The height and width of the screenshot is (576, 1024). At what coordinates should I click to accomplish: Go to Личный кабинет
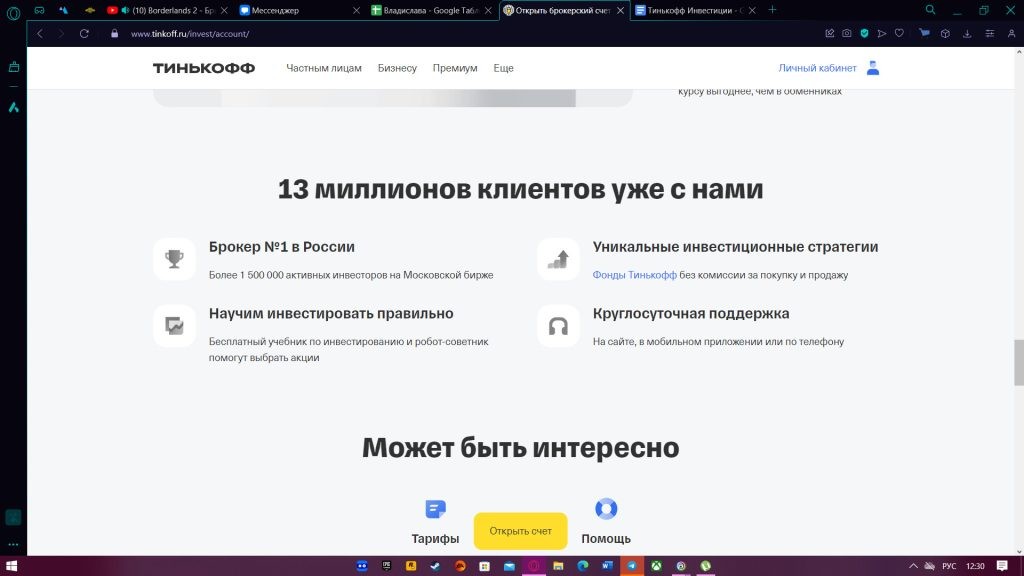pyautogui.click(x=817, y=68)
